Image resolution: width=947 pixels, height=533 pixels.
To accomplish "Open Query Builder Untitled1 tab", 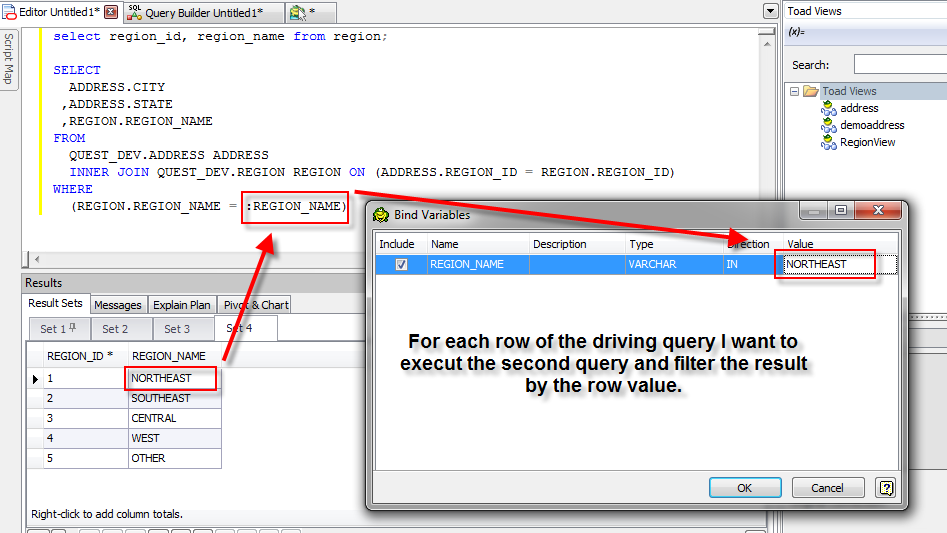I will coord(204,12).
